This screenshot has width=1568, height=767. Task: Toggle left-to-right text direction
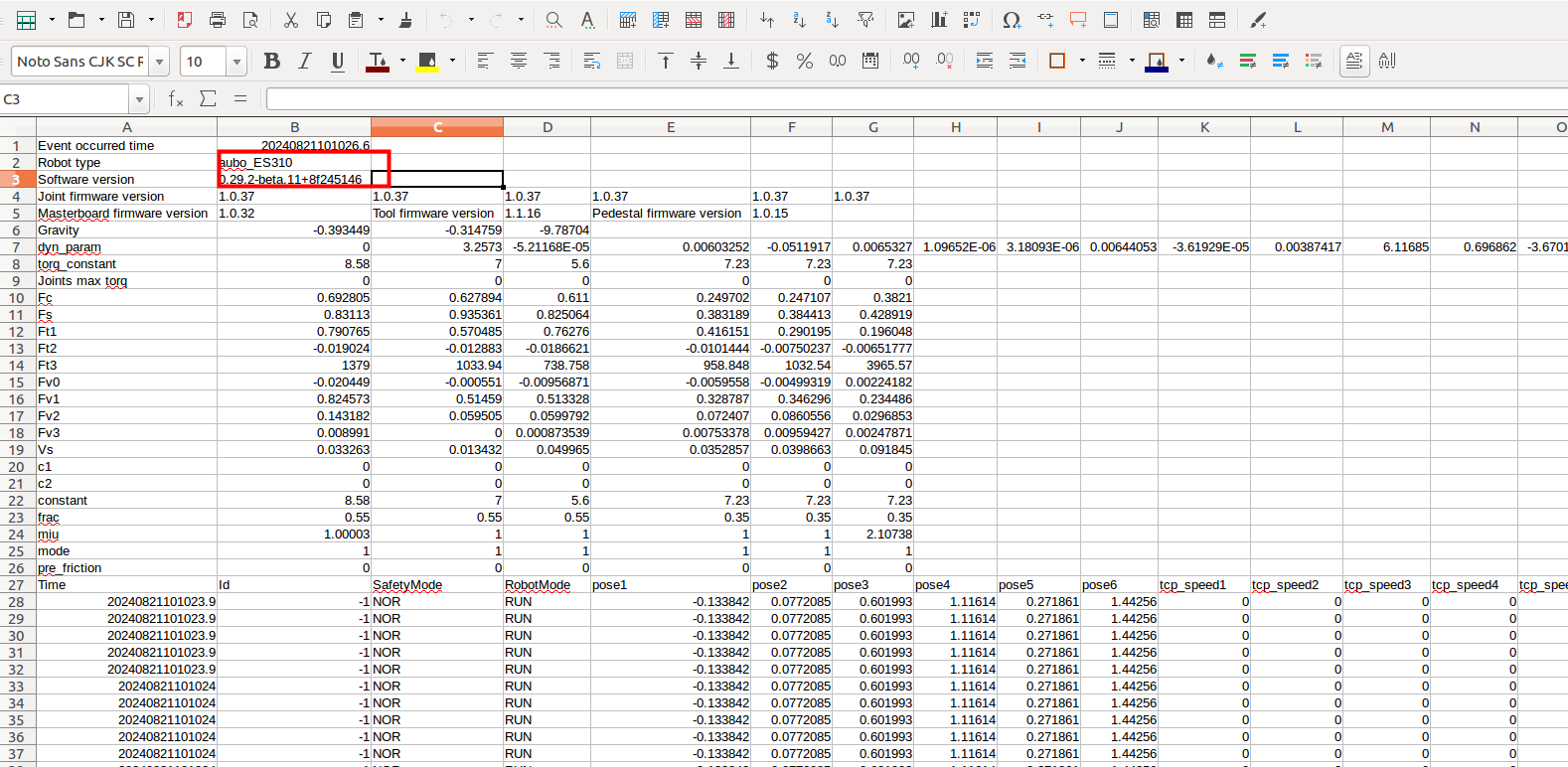1353,62
